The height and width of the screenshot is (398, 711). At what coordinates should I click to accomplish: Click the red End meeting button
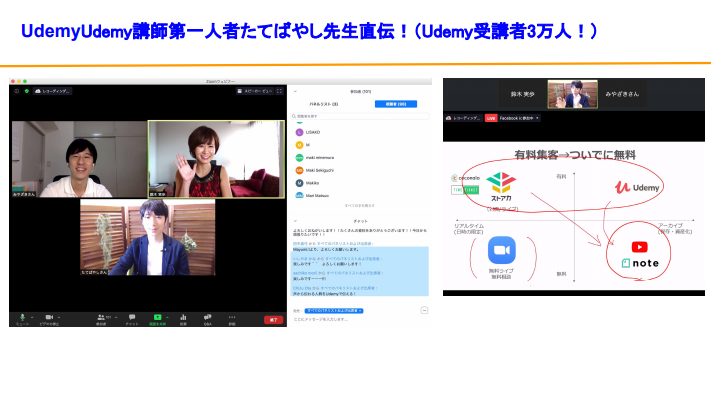pos(273,320)
